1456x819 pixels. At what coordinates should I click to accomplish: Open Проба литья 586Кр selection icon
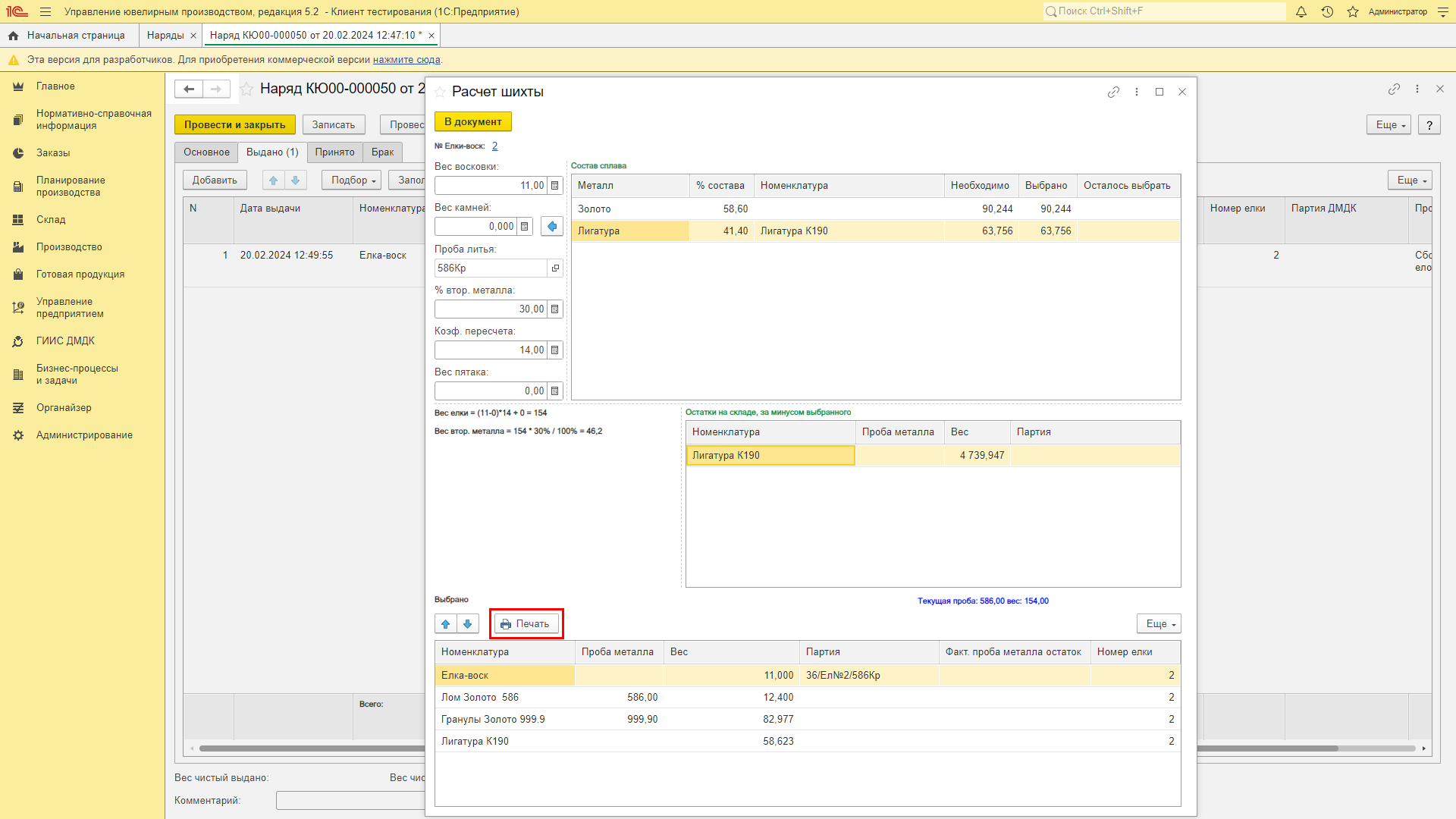tap(555, 268)
